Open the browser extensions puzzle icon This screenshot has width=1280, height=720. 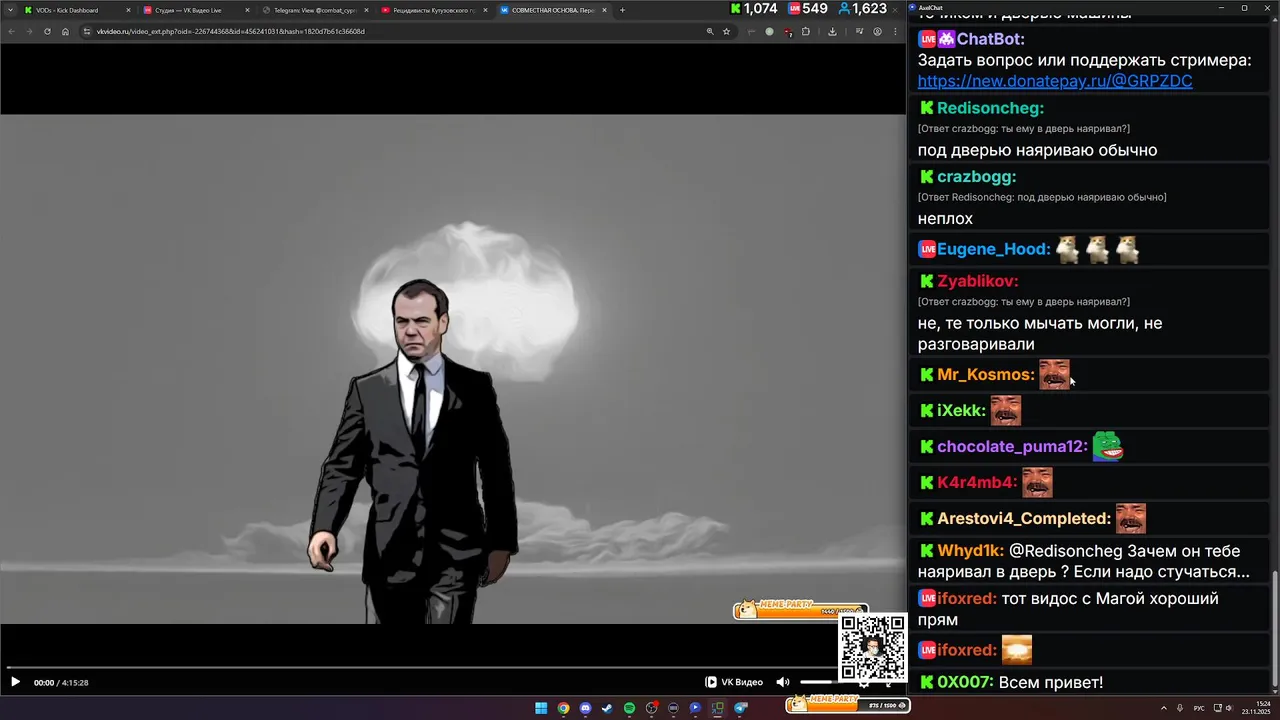point(806,31)
